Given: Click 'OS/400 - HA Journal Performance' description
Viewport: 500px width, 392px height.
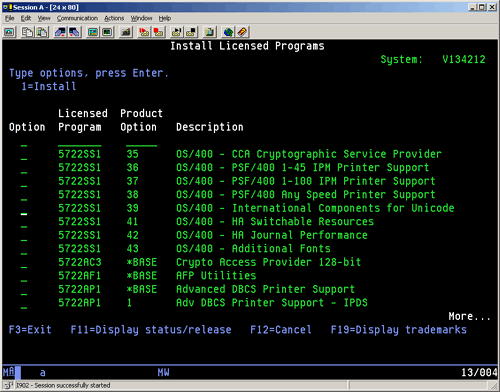Looking at the screenshot, I should pyautogui.click(x=272, y=235).
